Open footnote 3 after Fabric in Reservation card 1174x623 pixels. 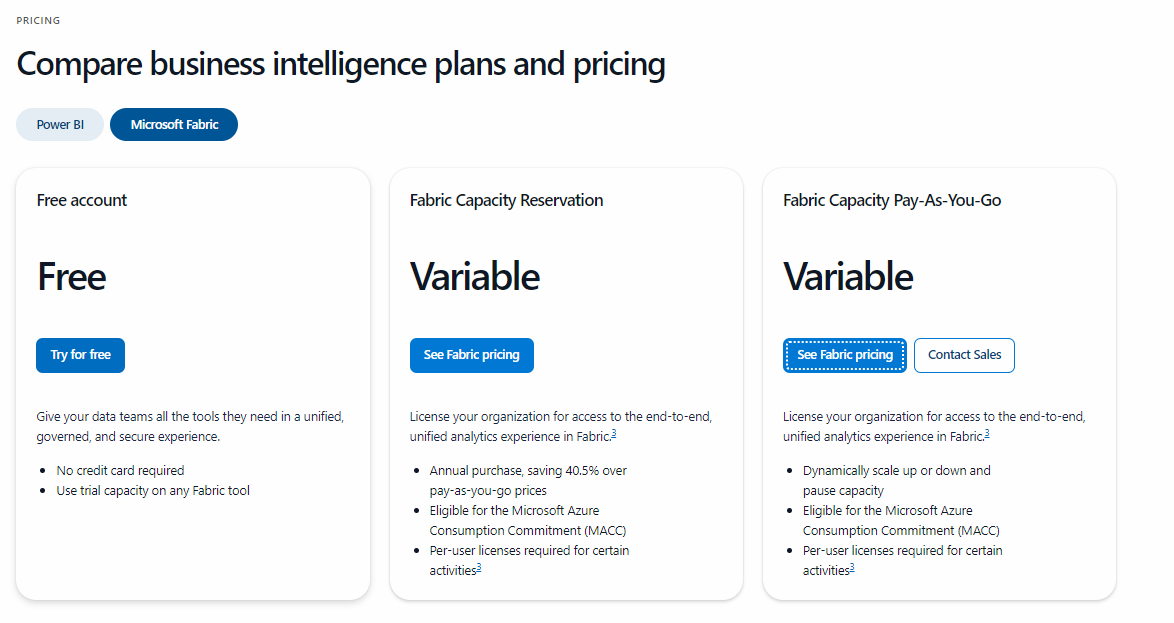coord(614,434)
